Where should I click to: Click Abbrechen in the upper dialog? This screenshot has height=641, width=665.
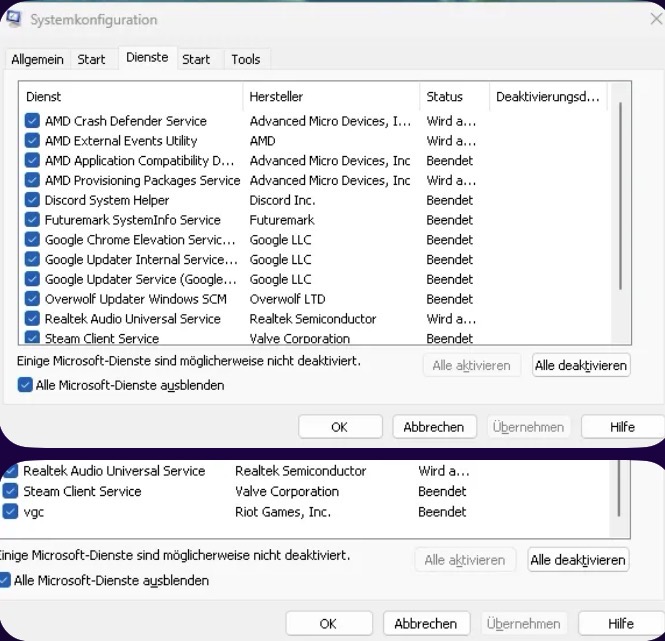click(434, 427)
